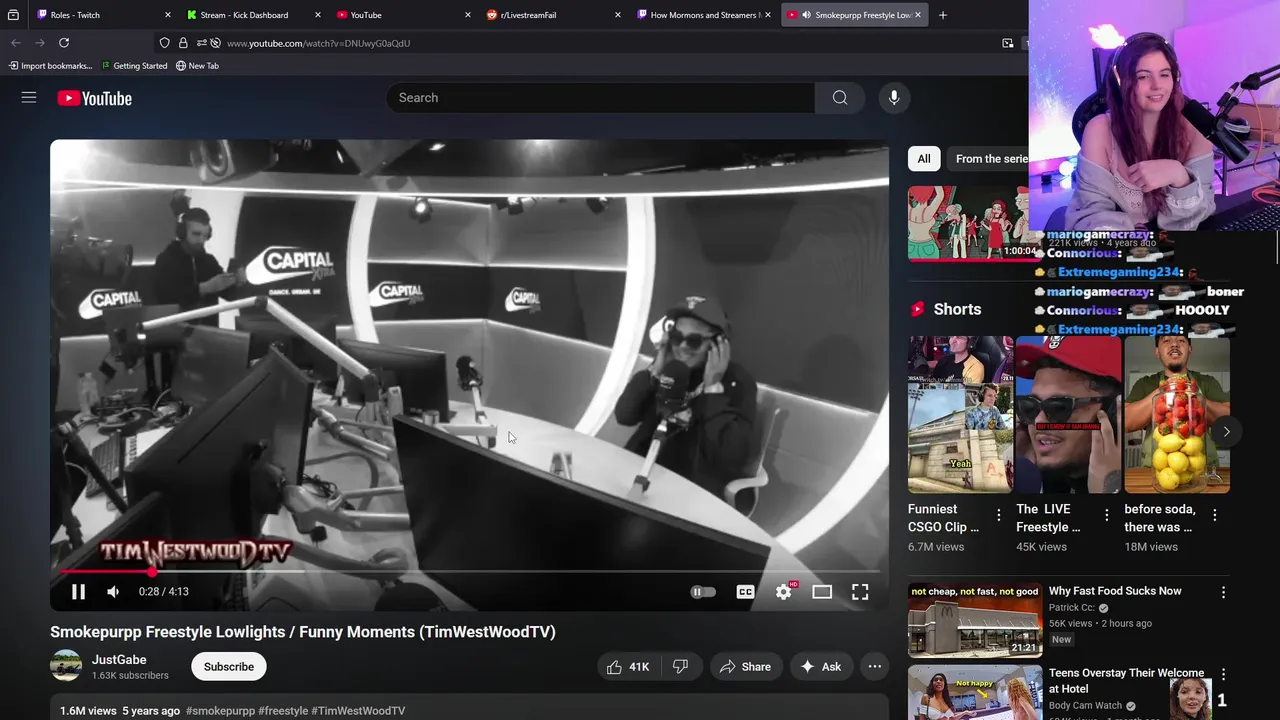Open Teens Overstay Their Welcome at Hotel video
This screenshot has height=720, width=1280.
click(x=1126, y=681)
